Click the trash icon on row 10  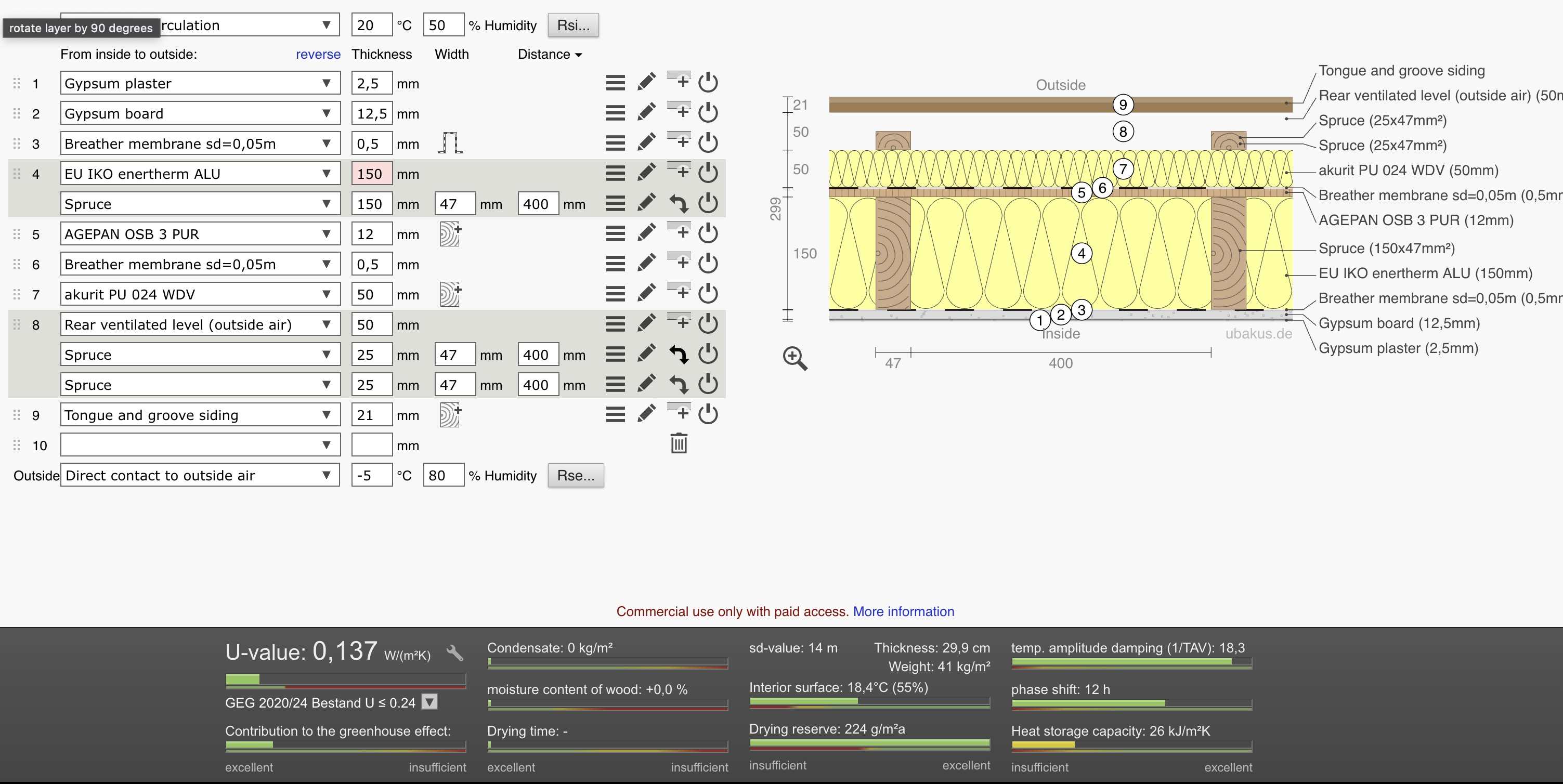(x=679, y=443)
